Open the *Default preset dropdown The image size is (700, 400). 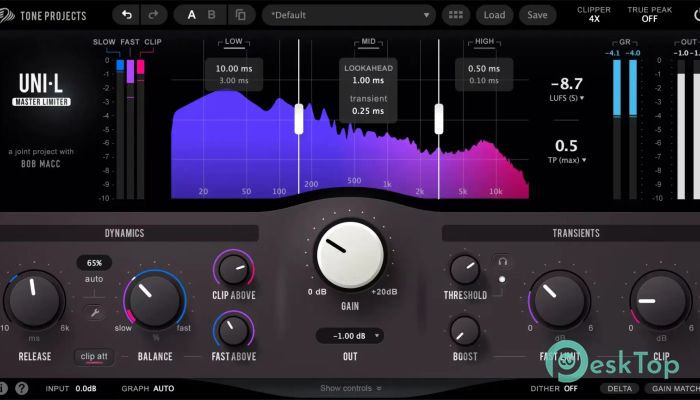349,15
